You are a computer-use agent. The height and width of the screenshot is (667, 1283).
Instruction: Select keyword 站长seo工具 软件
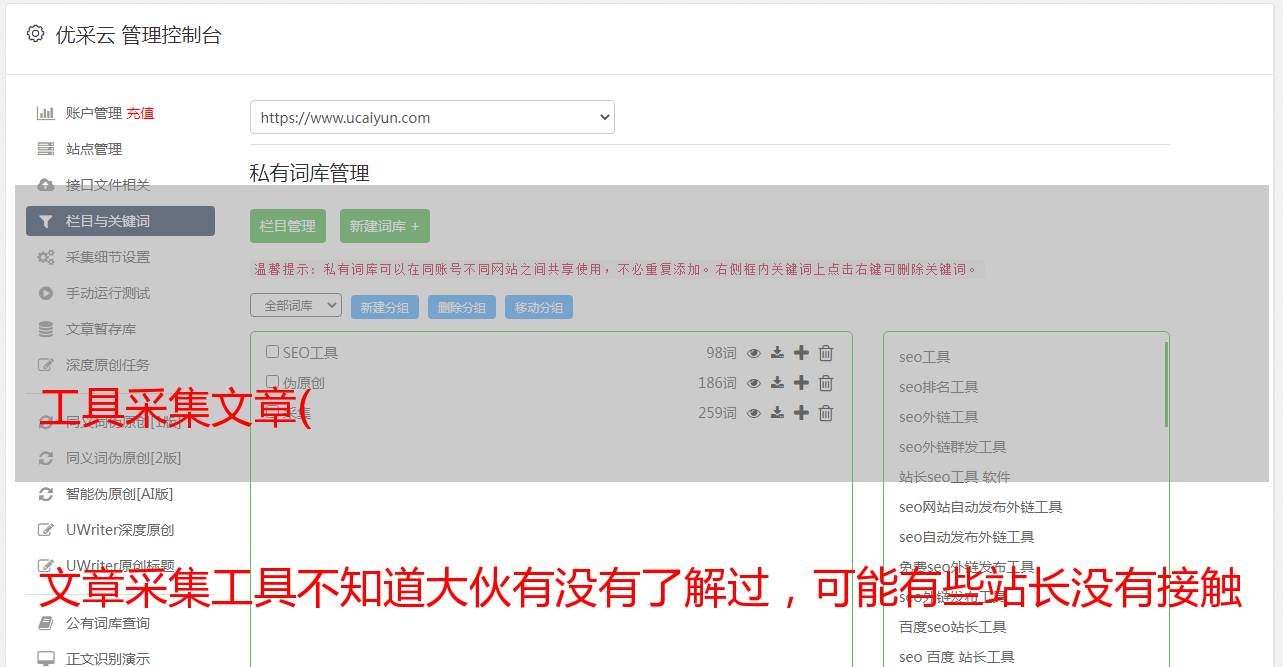tap(955, 477)
